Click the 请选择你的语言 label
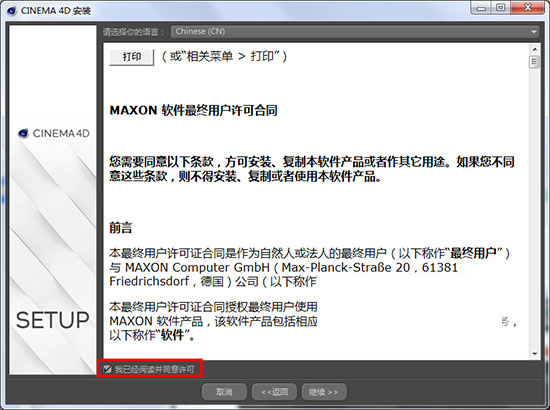550x410 pixels. click(x=134, y=32)
